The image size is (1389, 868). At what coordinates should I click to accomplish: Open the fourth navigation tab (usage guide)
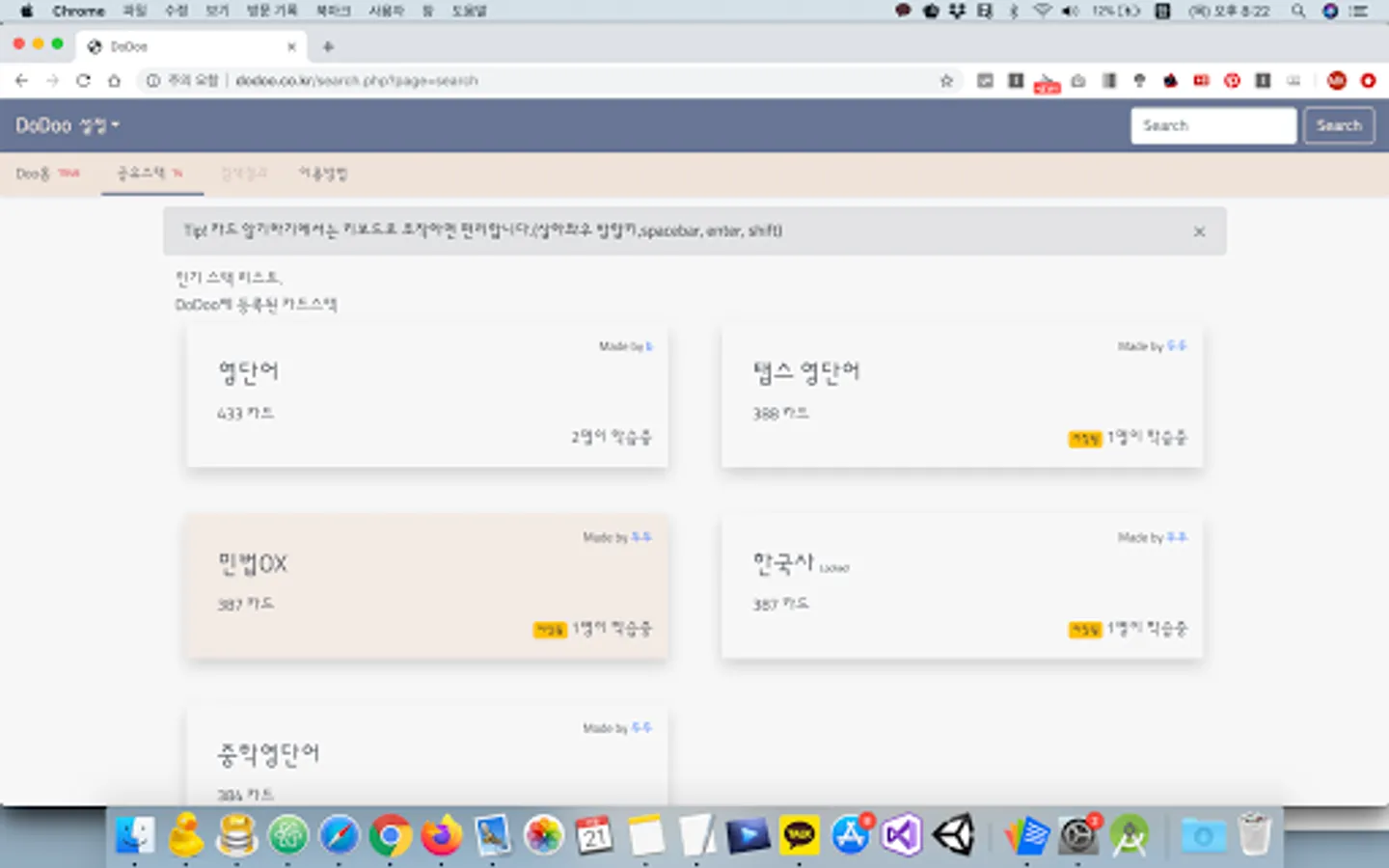pyautogui.click(x=322, y=174)
